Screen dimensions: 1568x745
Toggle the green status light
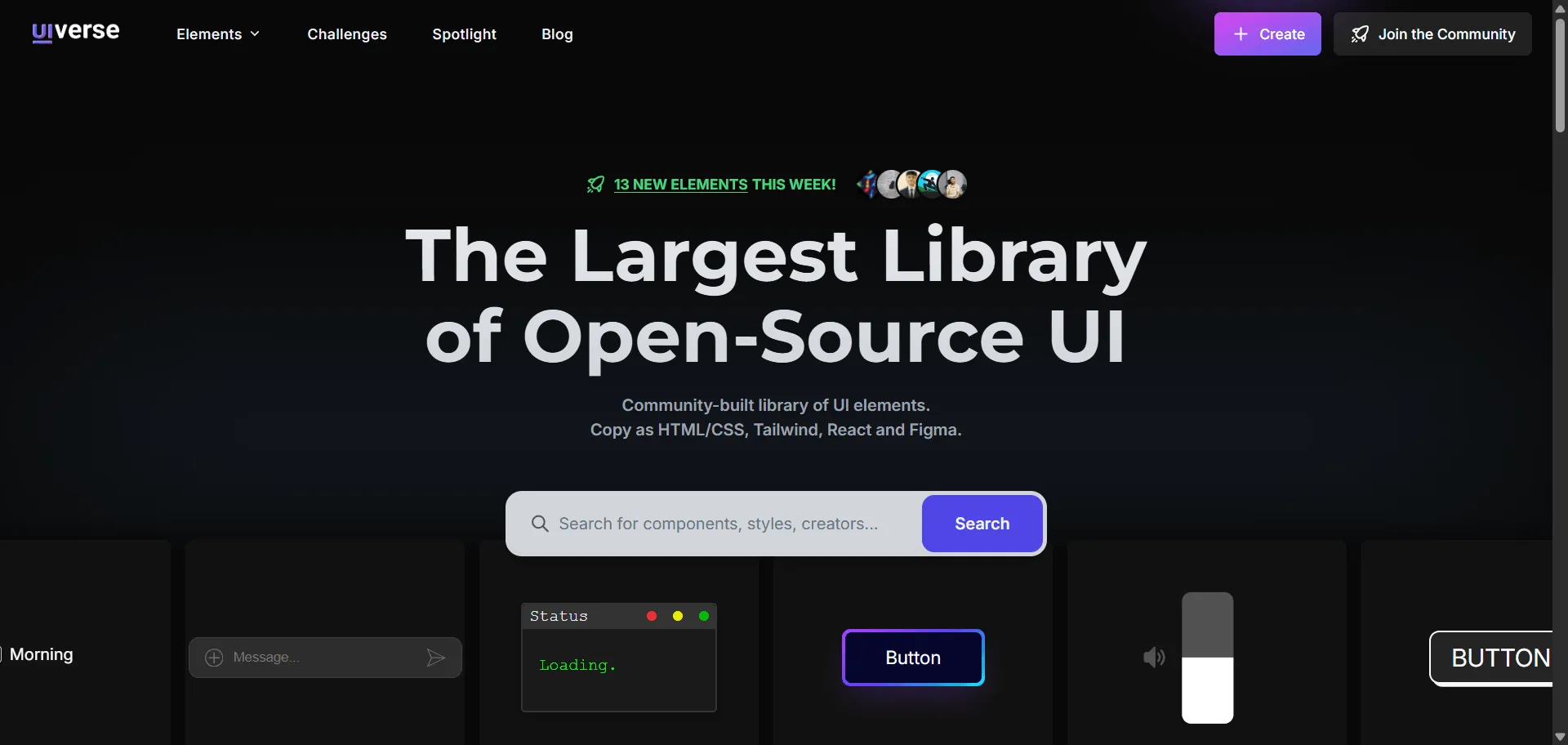[703, 615]
